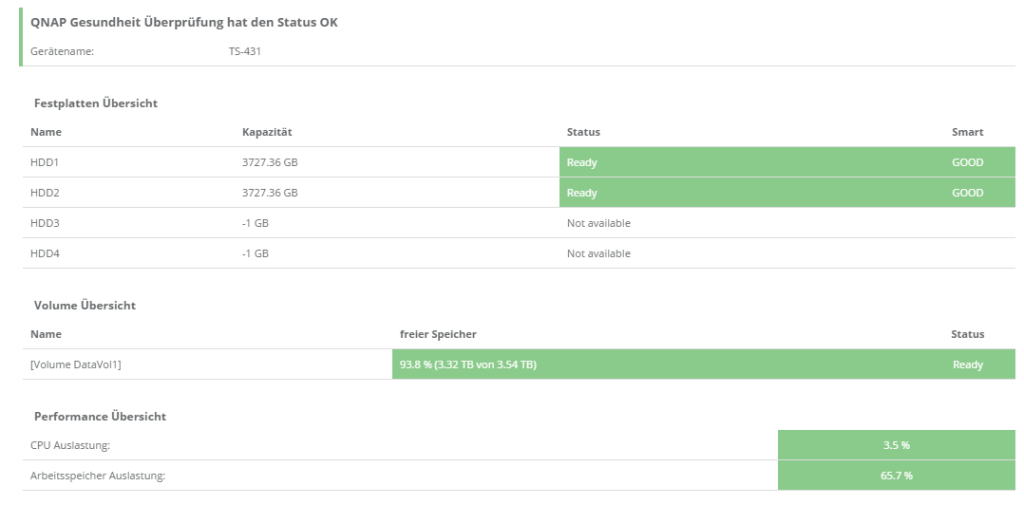Click the Festplatten Übersicht section heading
The height and width of the screenshot is (523, 1024).
(96, 102)
